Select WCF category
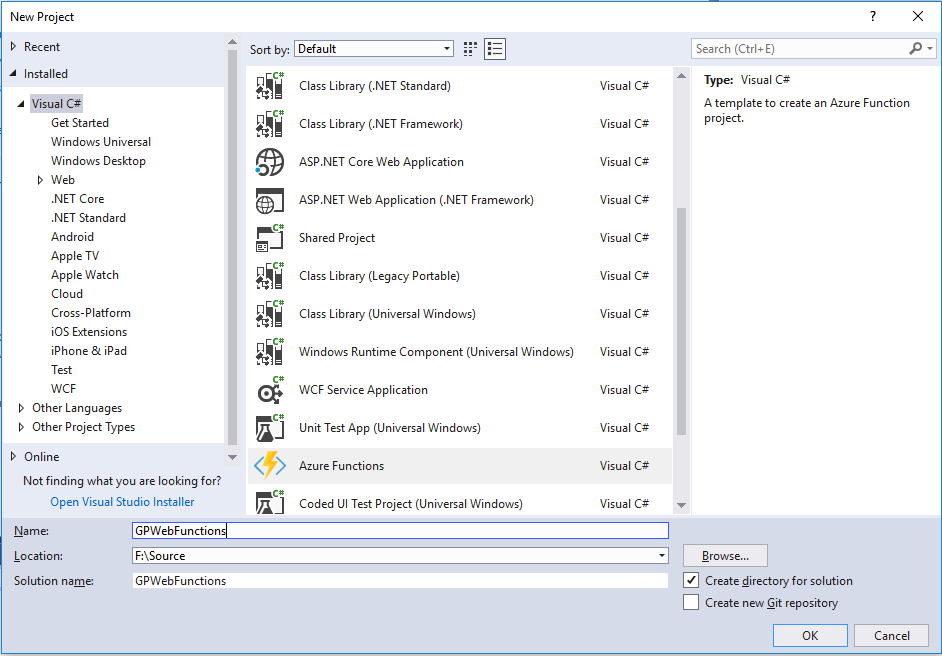The height and width of the screenshot is (656, 942). point(63,389)
